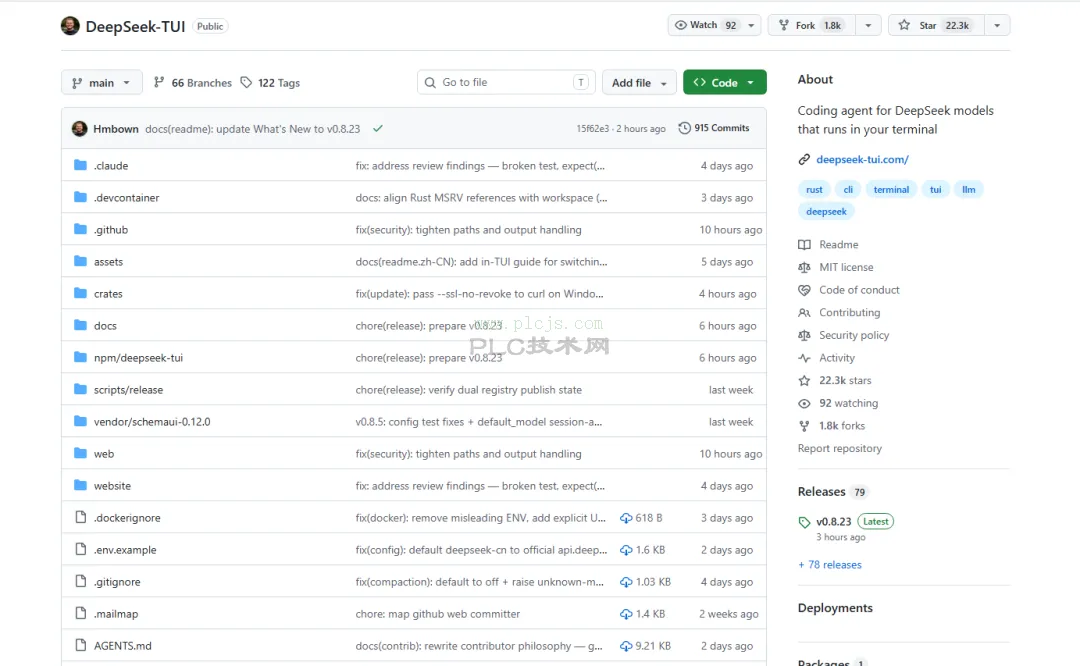This screenshot has width=1080, height=666.
Task: Click download icon for .mailmap 1.4 KB
Action: (x=626, y=614)
